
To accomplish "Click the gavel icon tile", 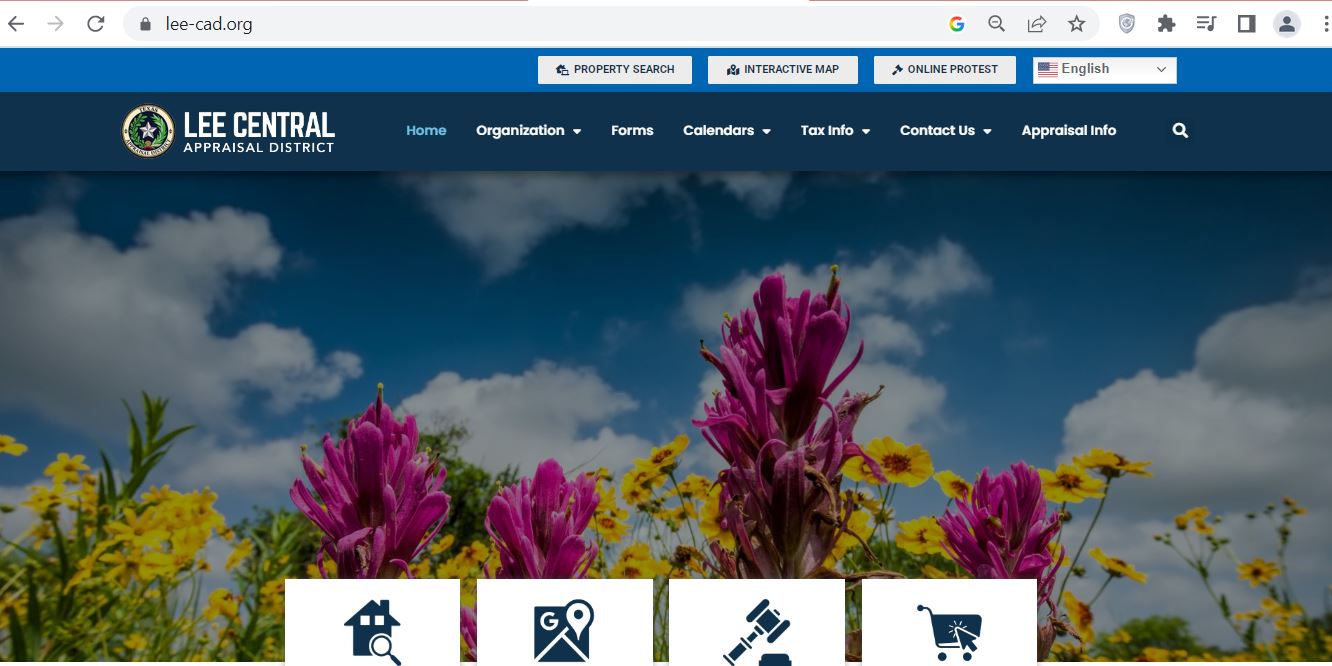I will 756,622.
